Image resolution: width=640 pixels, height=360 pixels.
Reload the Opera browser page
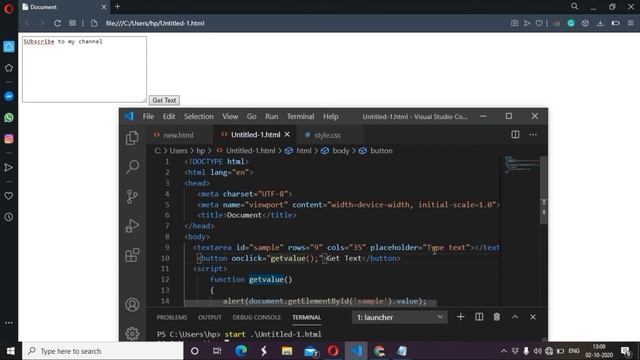click(x=57, y=23)
